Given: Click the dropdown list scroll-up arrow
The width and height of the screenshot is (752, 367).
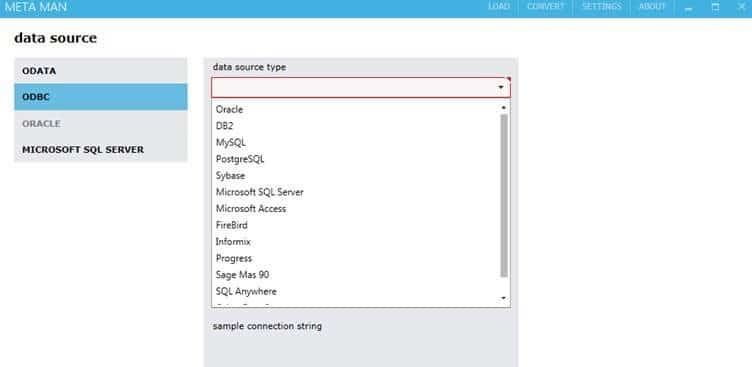Looking at the screenshot, I should pyautogui.click(x=504, y=107).
